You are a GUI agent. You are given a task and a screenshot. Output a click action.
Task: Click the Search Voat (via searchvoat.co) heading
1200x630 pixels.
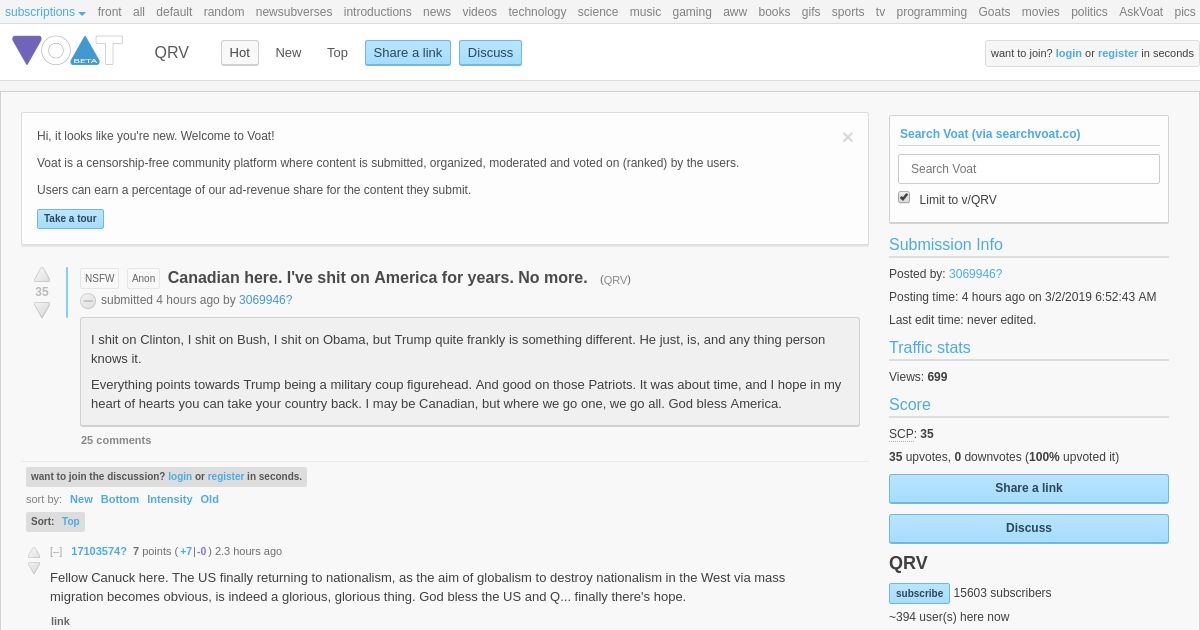[x=990, y=134]
